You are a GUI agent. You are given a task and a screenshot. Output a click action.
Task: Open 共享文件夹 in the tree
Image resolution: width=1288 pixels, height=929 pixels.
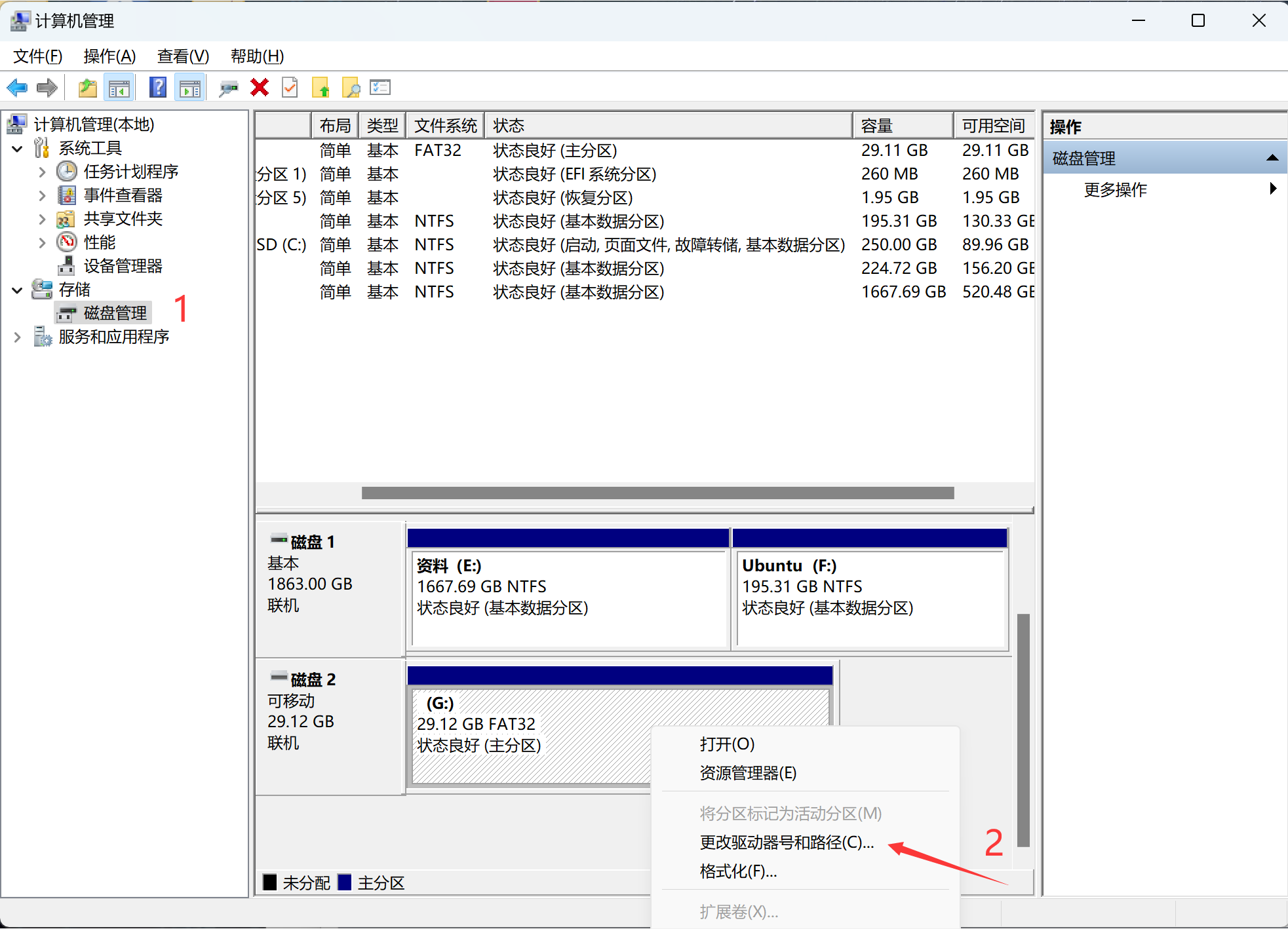[x=123, y=219]
